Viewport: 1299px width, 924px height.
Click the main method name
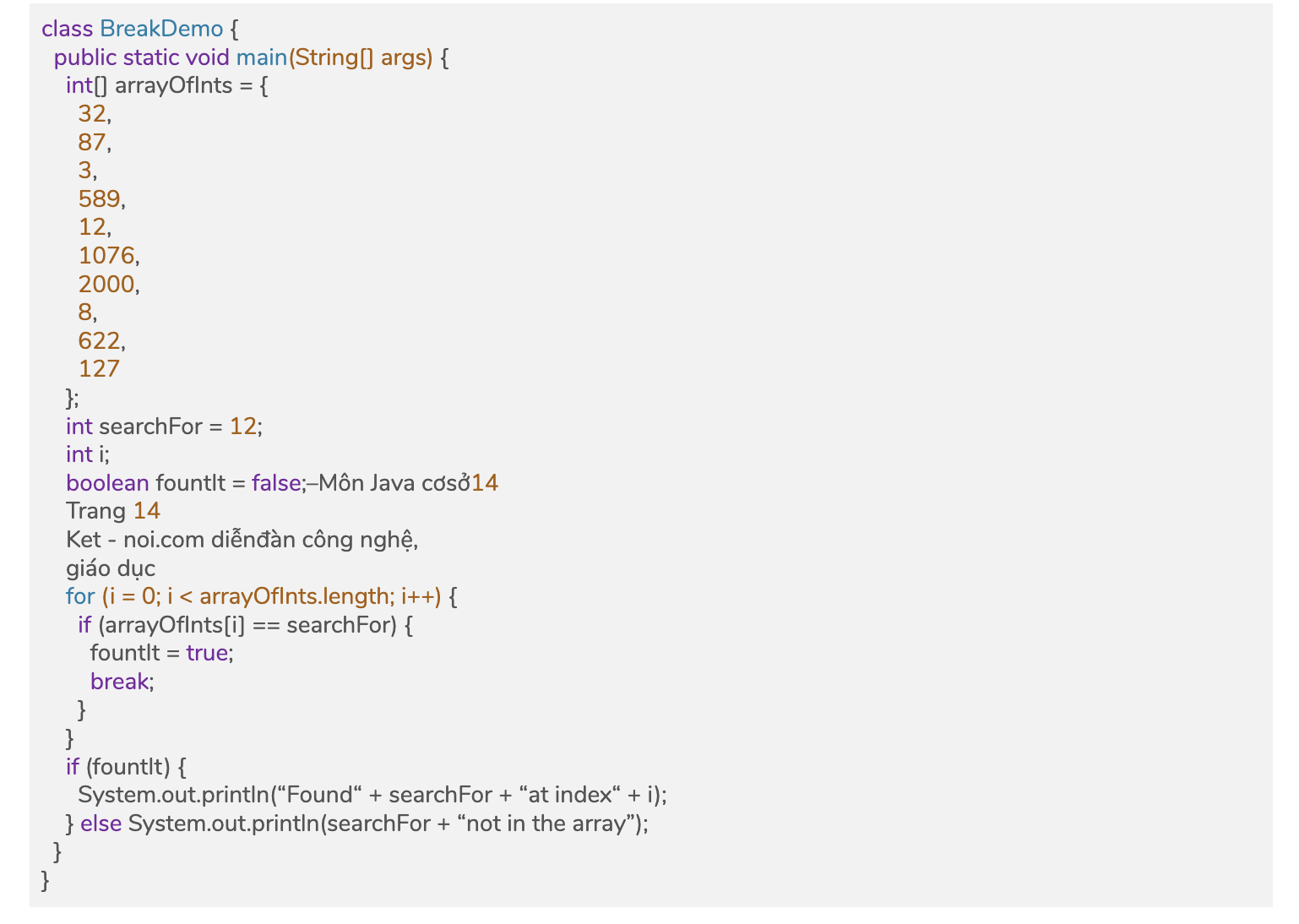pyautogui.click(x=261, y=57)
